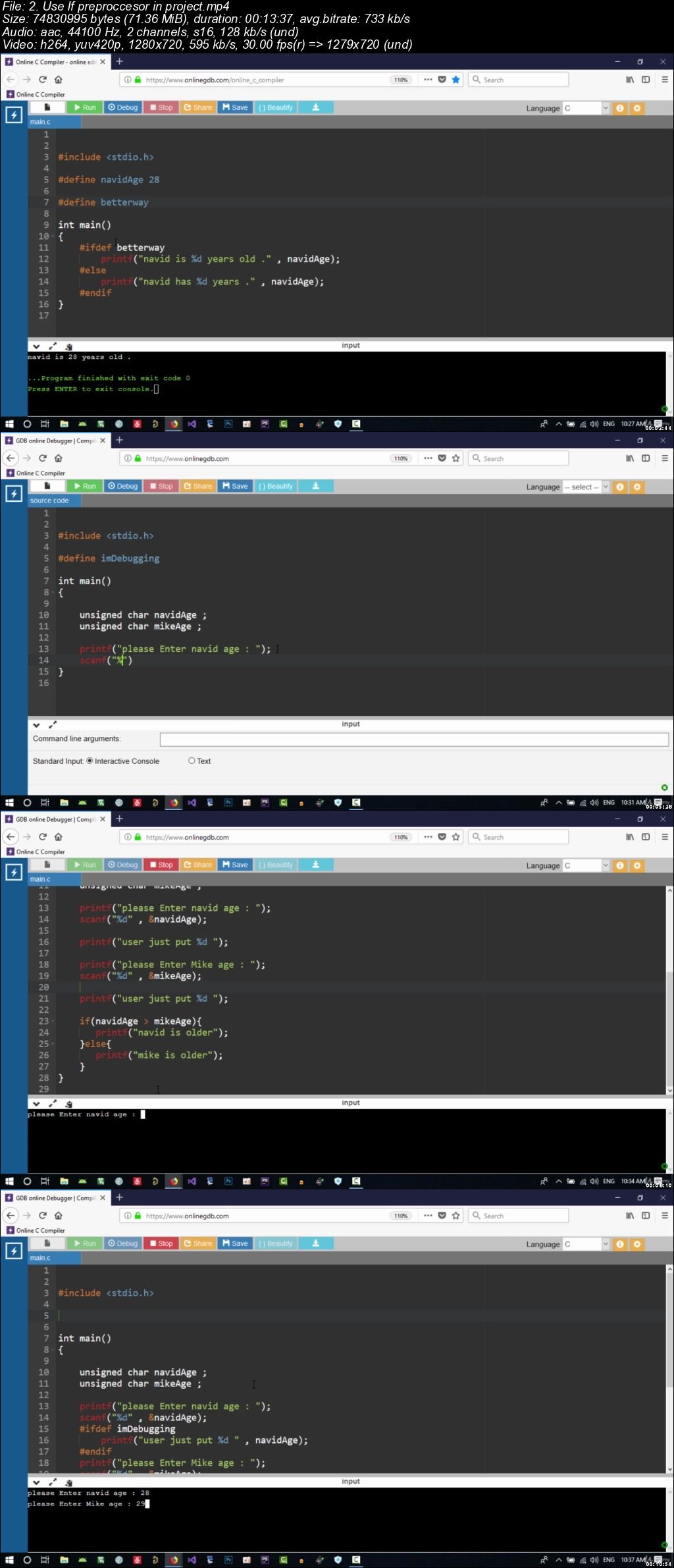Click the console copy icon in the 10:27 AM frame

68,346
